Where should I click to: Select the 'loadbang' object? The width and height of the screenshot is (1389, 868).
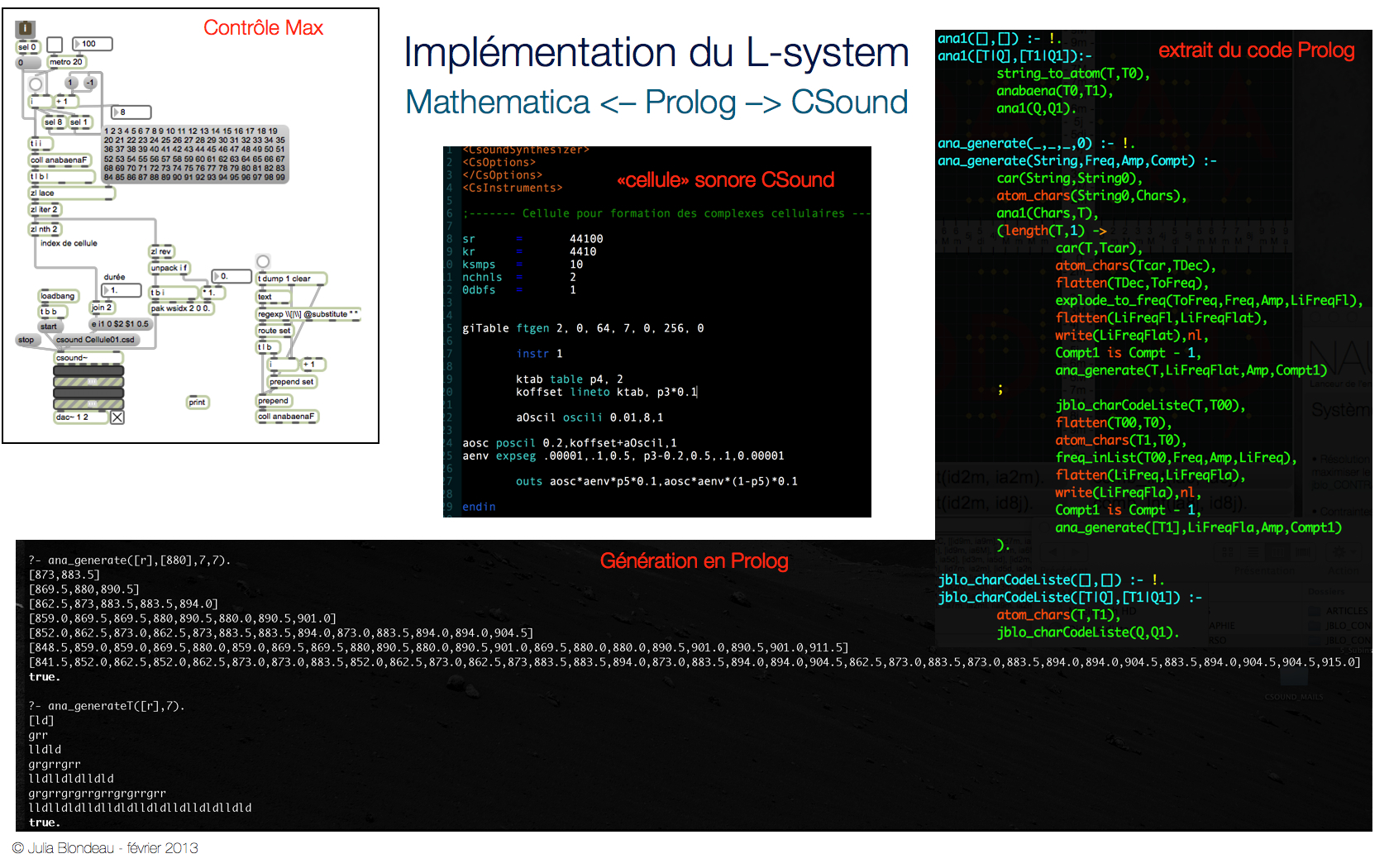(x=59, y=296)
